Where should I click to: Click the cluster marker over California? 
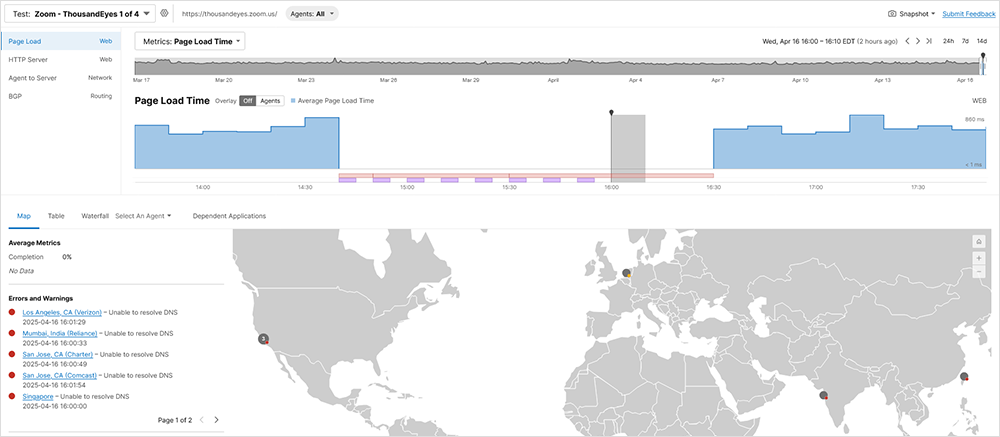coord(263,339)
